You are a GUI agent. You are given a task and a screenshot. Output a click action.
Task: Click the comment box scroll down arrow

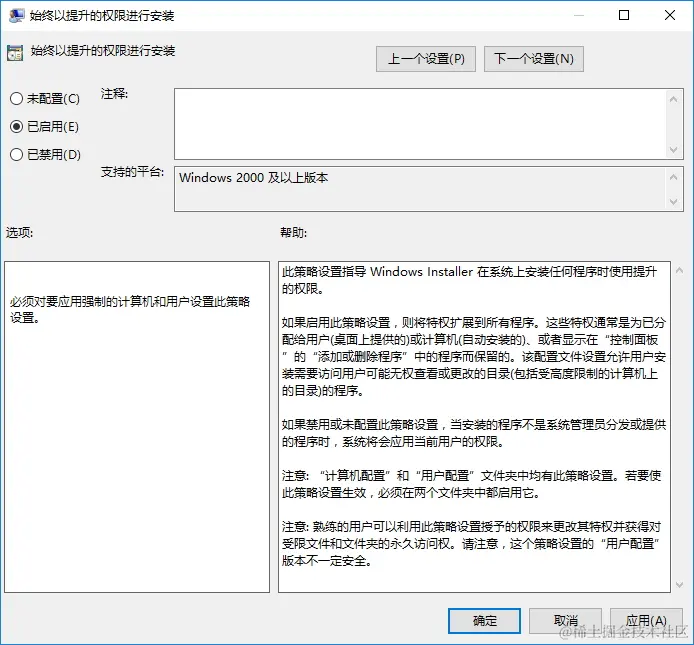click(674, 150)
